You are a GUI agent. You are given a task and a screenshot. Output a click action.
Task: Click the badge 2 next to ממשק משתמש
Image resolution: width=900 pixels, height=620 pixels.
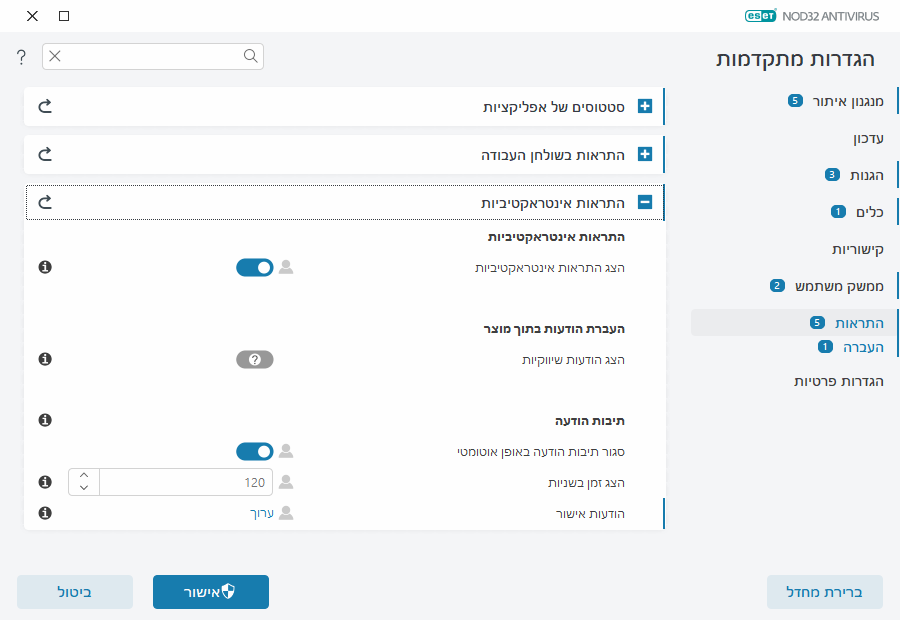click(777, 285)
